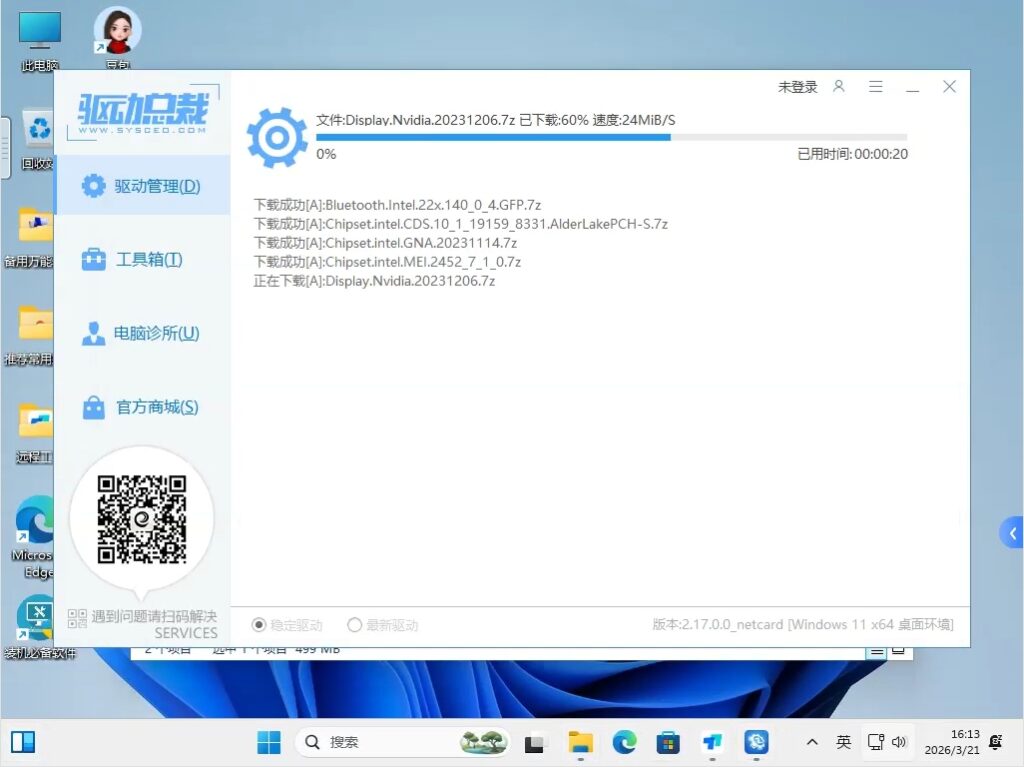Click the large blue gear progress icon
The width and height of the screenshot is (1024, 767).
(277, 137)
